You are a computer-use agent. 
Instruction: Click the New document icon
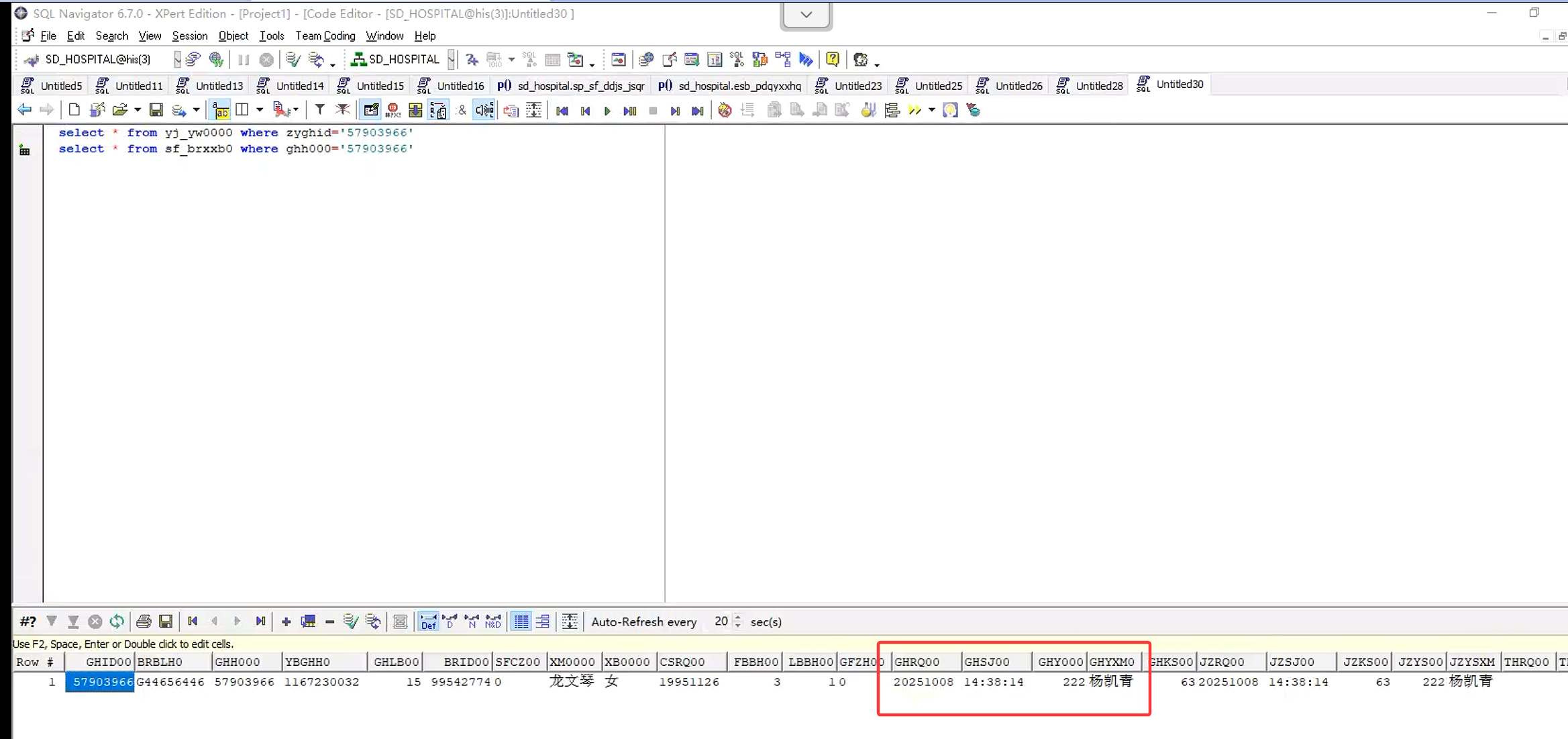click(x=74, y=110)
